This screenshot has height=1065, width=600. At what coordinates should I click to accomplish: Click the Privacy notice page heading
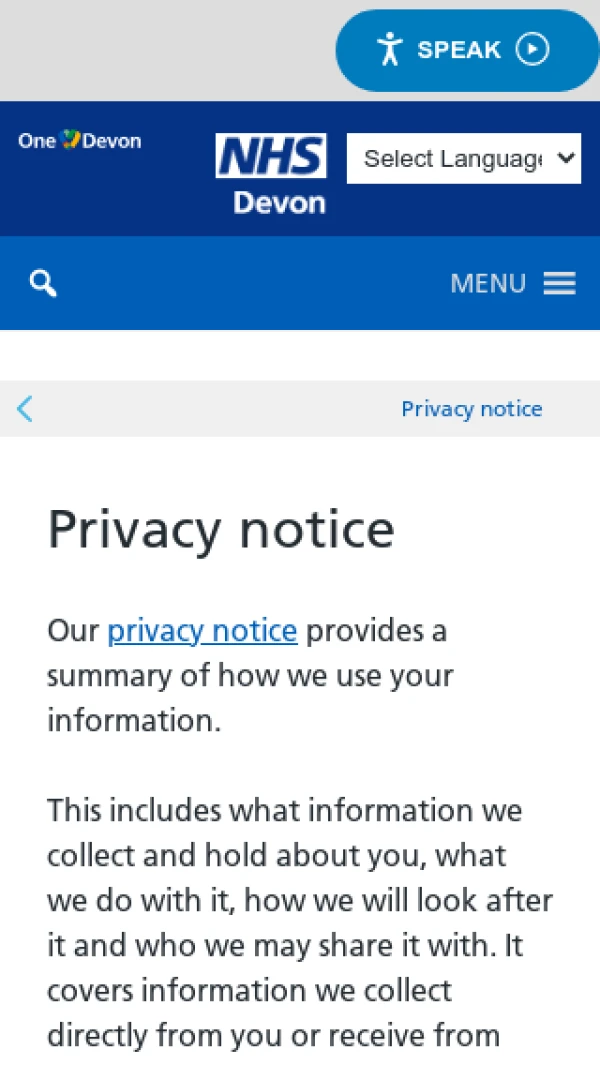click(x=221, y=529)
